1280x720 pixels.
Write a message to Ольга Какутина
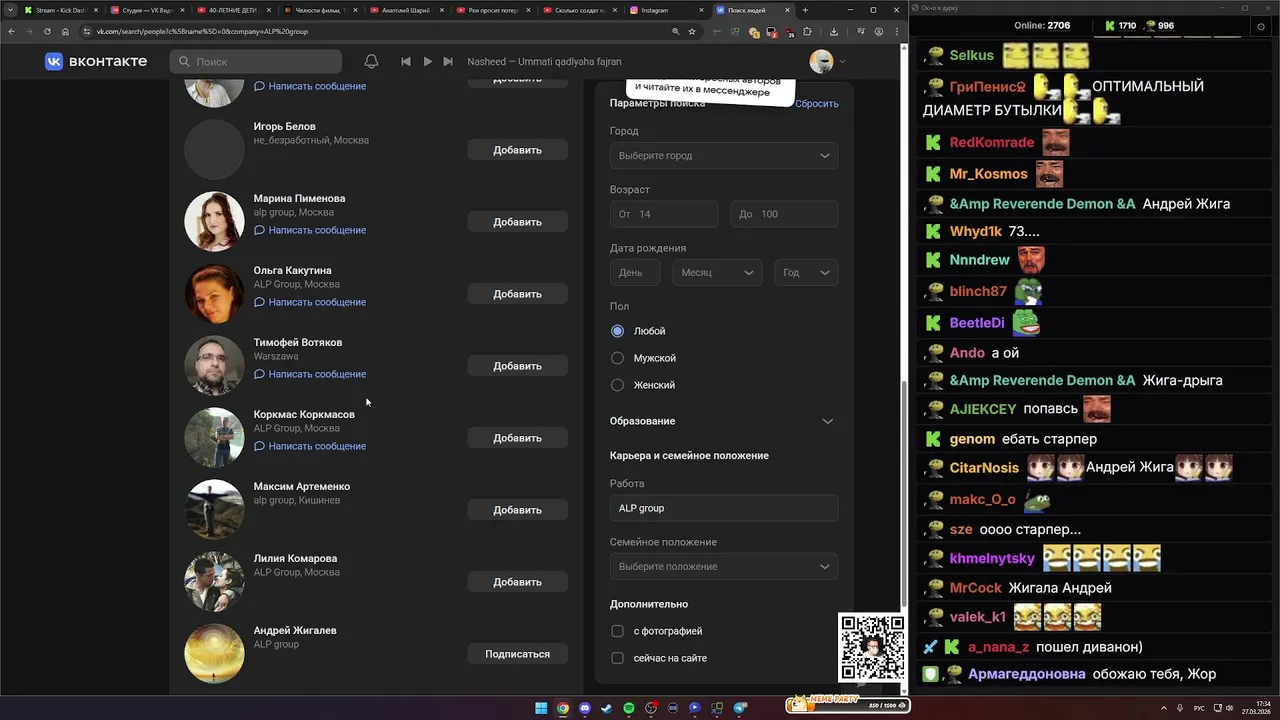tap(310, 302)
